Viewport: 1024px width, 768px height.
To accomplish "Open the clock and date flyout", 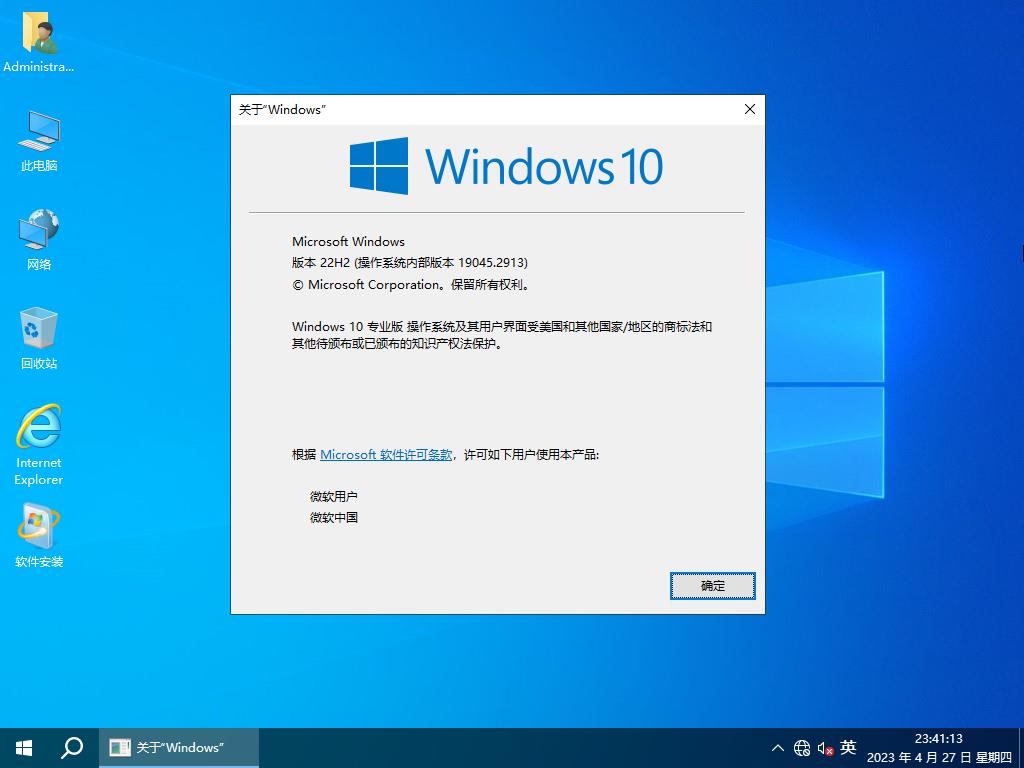I will point(939,748).
